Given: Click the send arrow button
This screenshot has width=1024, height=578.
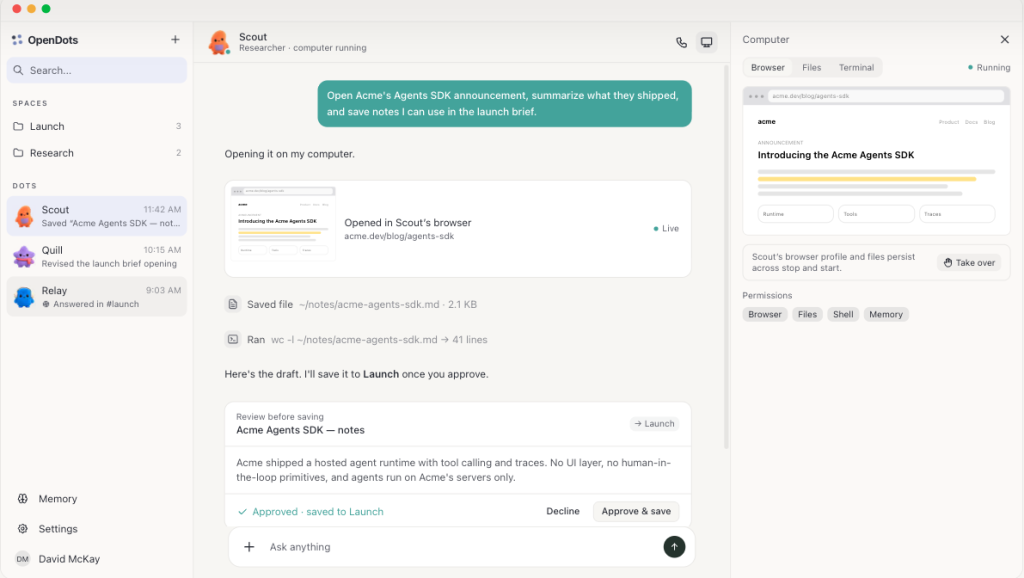Looking at the screenshot, I should click(675, 547).
